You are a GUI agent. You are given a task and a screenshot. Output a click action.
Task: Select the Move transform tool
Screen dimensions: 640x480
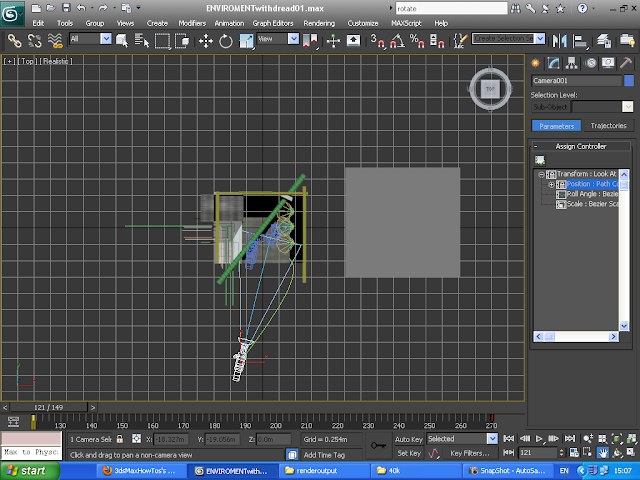[x=206, y=40]
